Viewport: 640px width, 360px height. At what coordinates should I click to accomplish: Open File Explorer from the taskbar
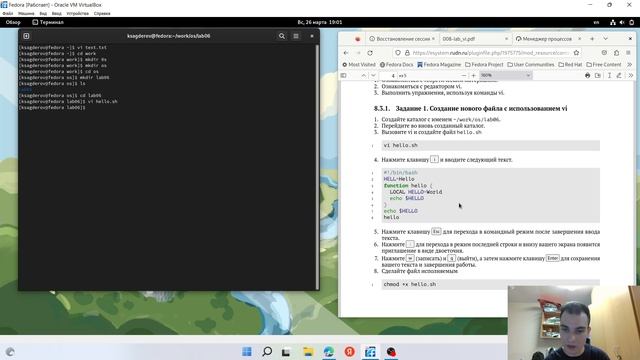(308, 351)
